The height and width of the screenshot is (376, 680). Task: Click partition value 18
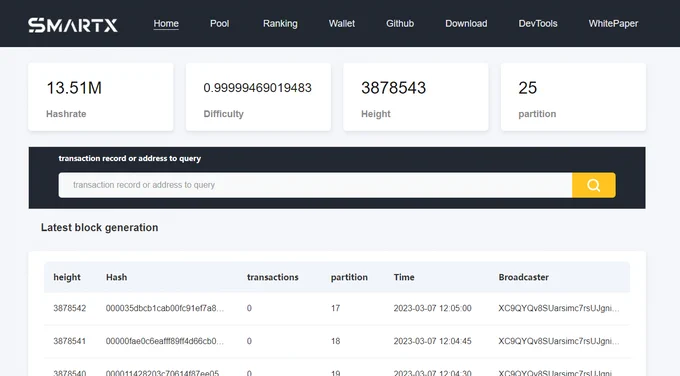(x=335, y=341)
